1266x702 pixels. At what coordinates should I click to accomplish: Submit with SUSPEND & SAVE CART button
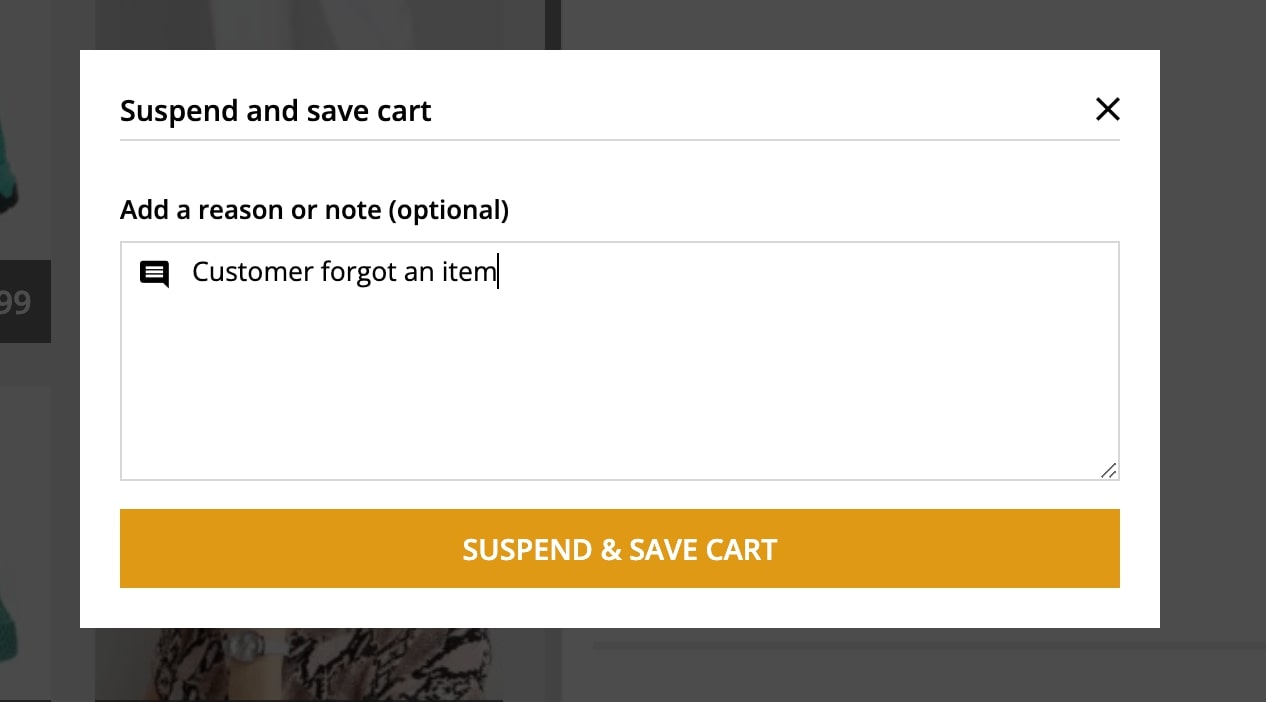[620, 549]
